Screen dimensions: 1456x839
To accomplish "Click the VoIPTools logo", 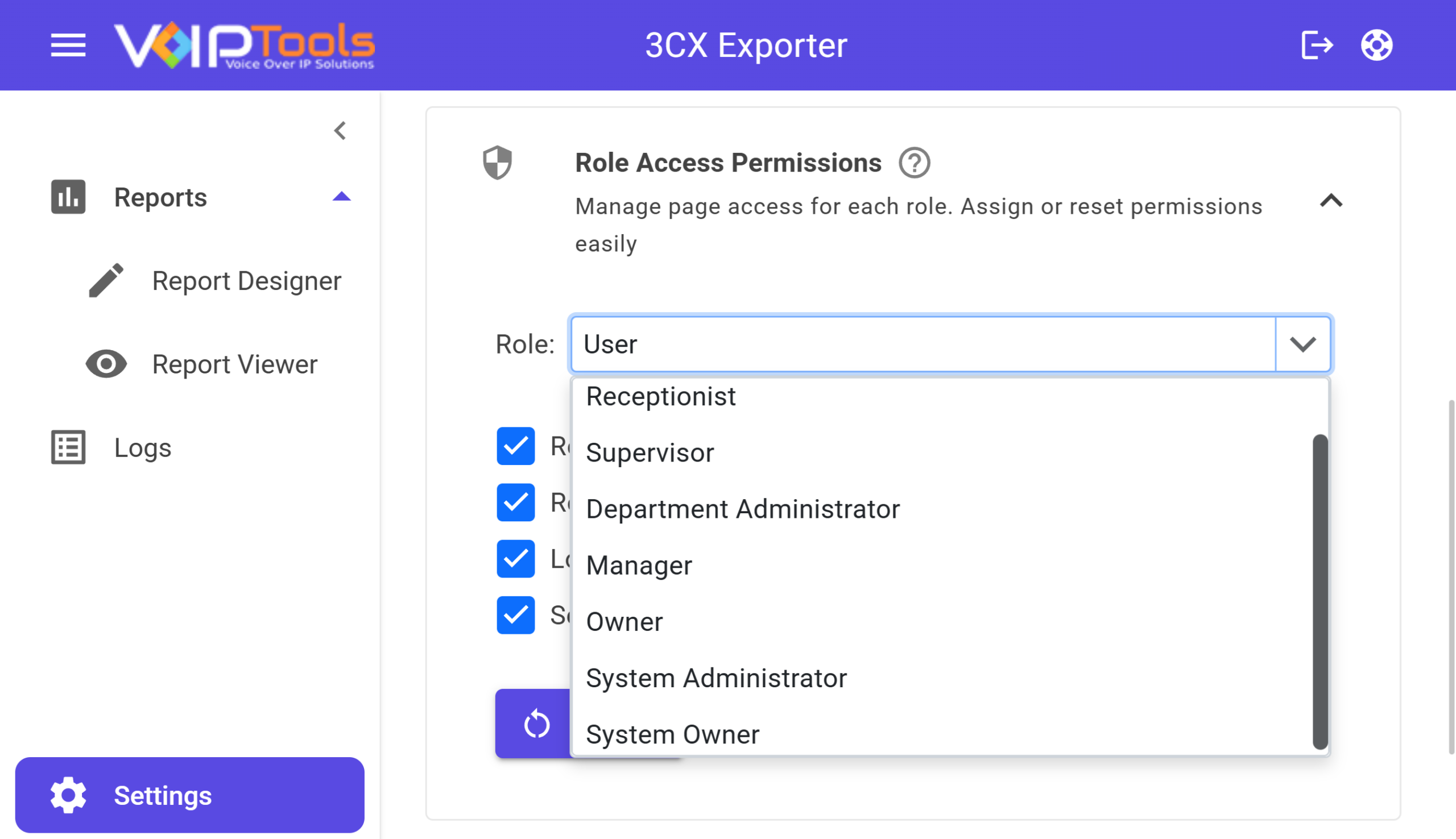I will 245,45.
